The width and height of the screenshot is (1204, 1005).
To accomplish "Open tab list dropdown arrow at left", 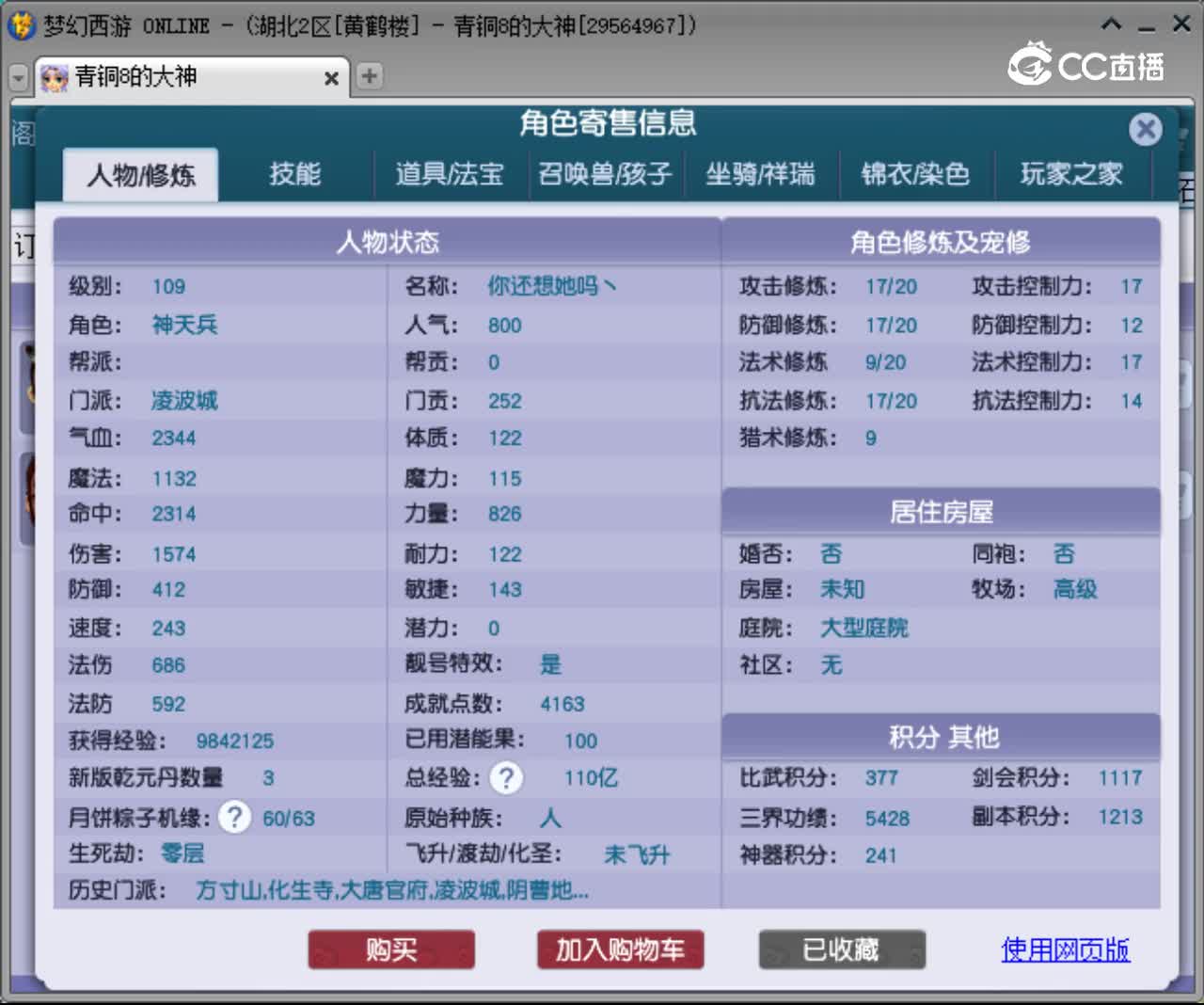I will tap(18, 77).
